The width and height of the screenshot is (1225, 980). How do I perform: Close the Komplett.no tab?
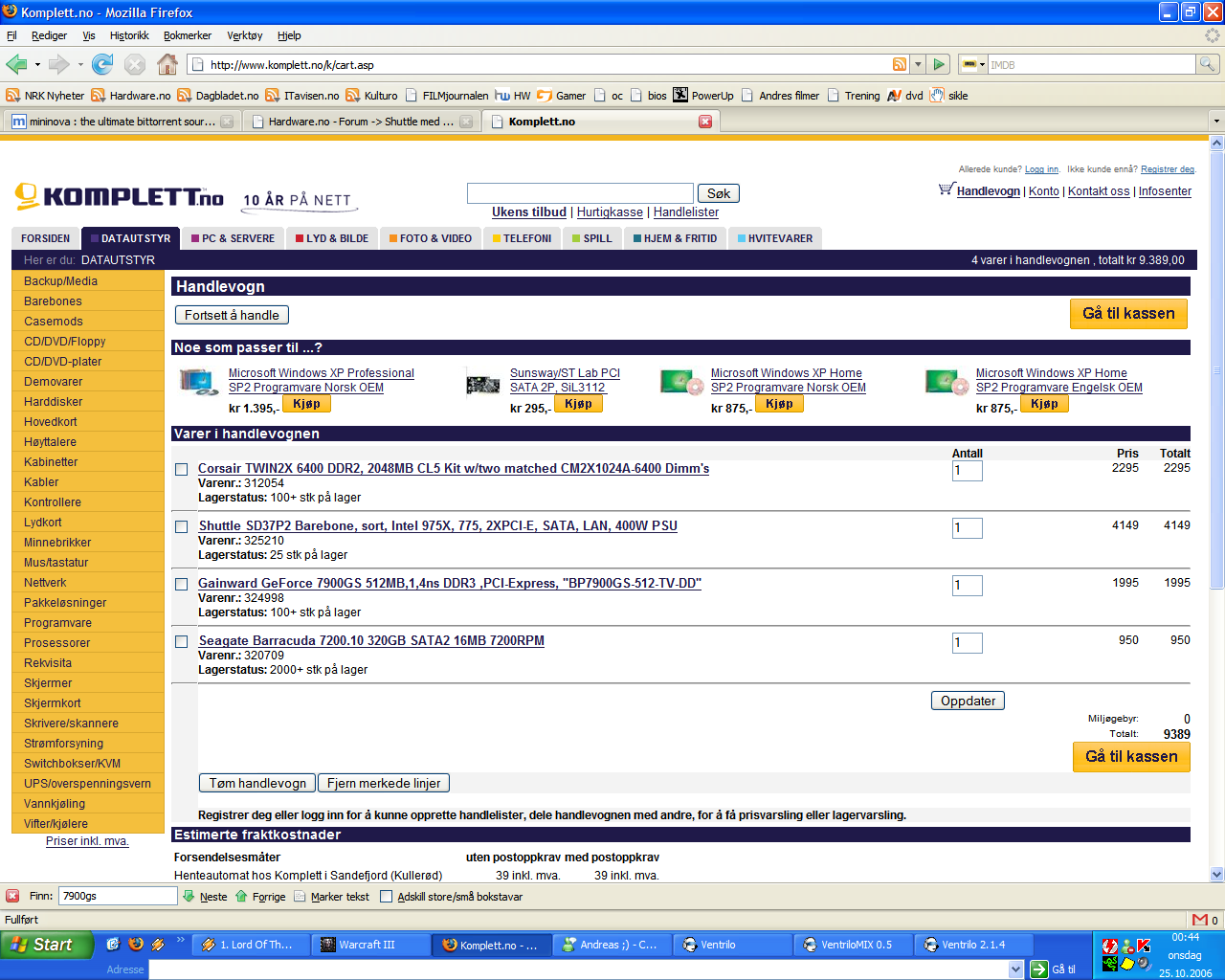705,122
